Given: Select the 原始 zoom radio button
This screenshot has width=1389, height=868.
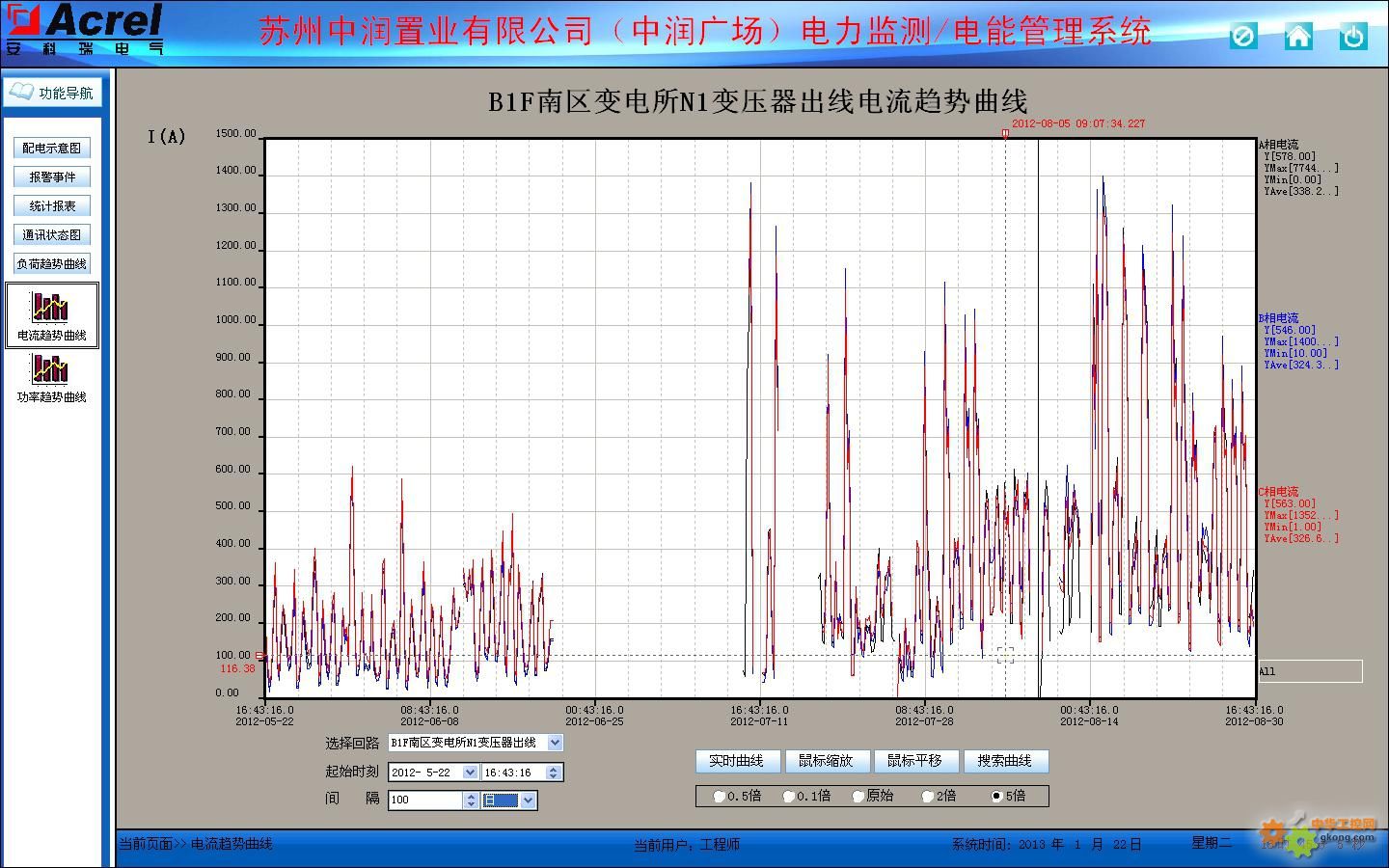Looking at the screenshot, I should click(x=858, y=797).
